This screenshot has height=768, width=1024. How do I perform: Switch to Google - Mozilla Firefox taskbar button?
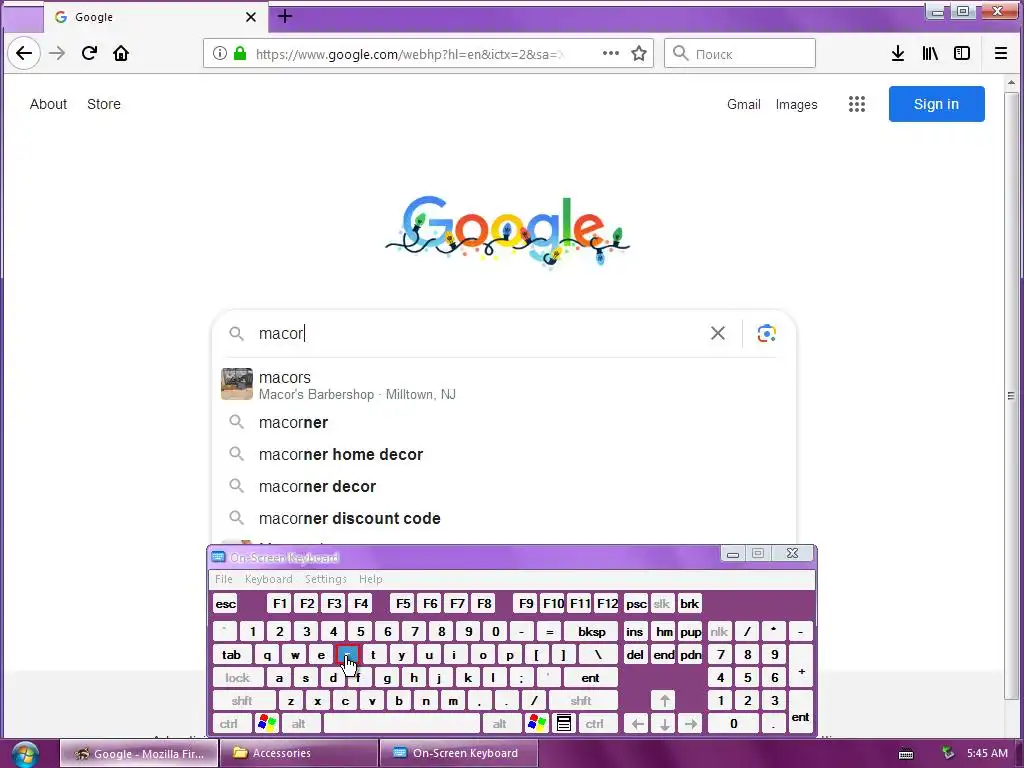coord(139,753)
